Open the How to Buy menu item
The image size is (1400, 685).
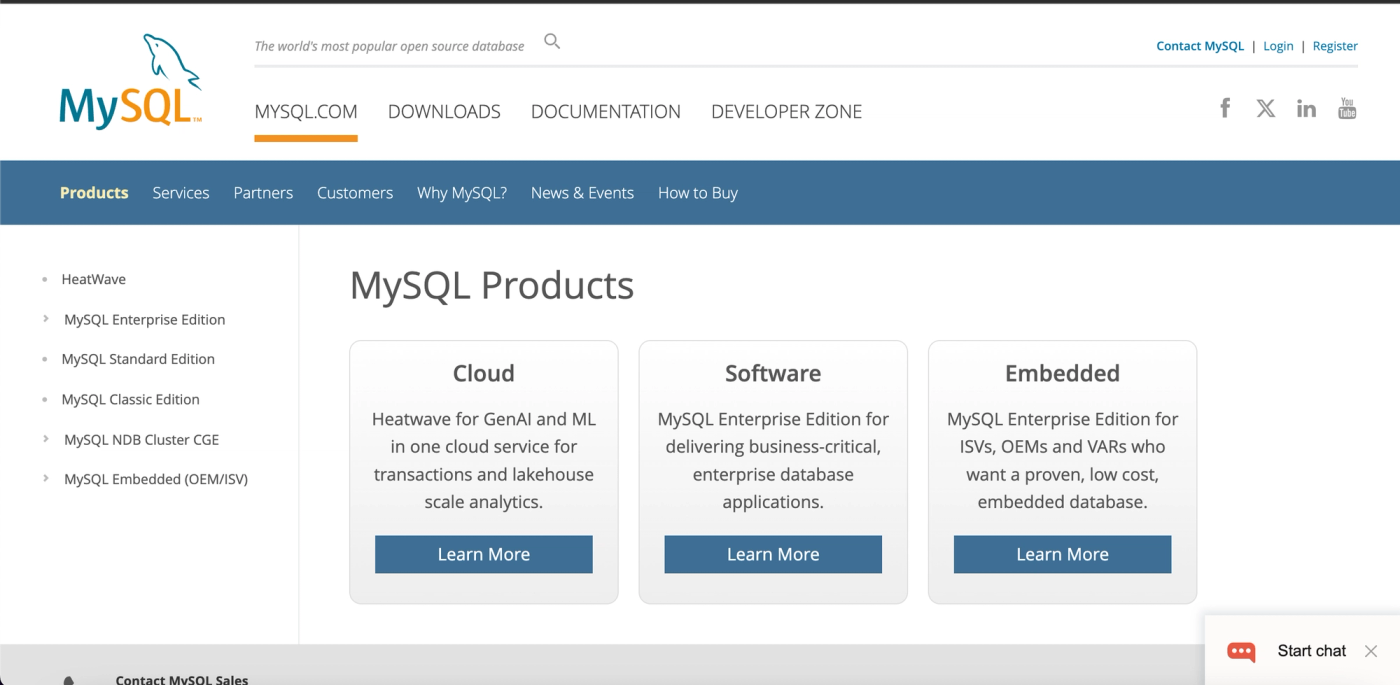tap(698, 193)
